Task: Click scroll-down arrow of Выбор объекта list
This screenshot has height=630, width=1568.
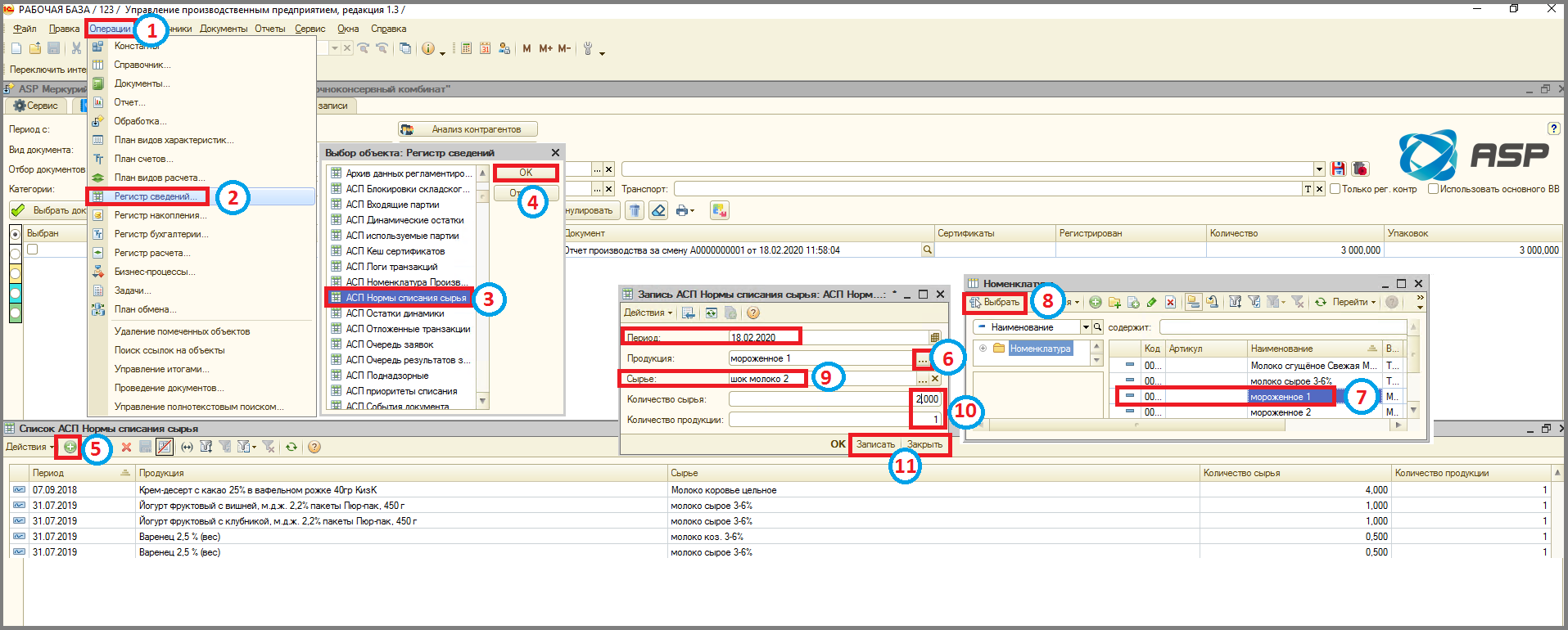Action: (482, 401)
